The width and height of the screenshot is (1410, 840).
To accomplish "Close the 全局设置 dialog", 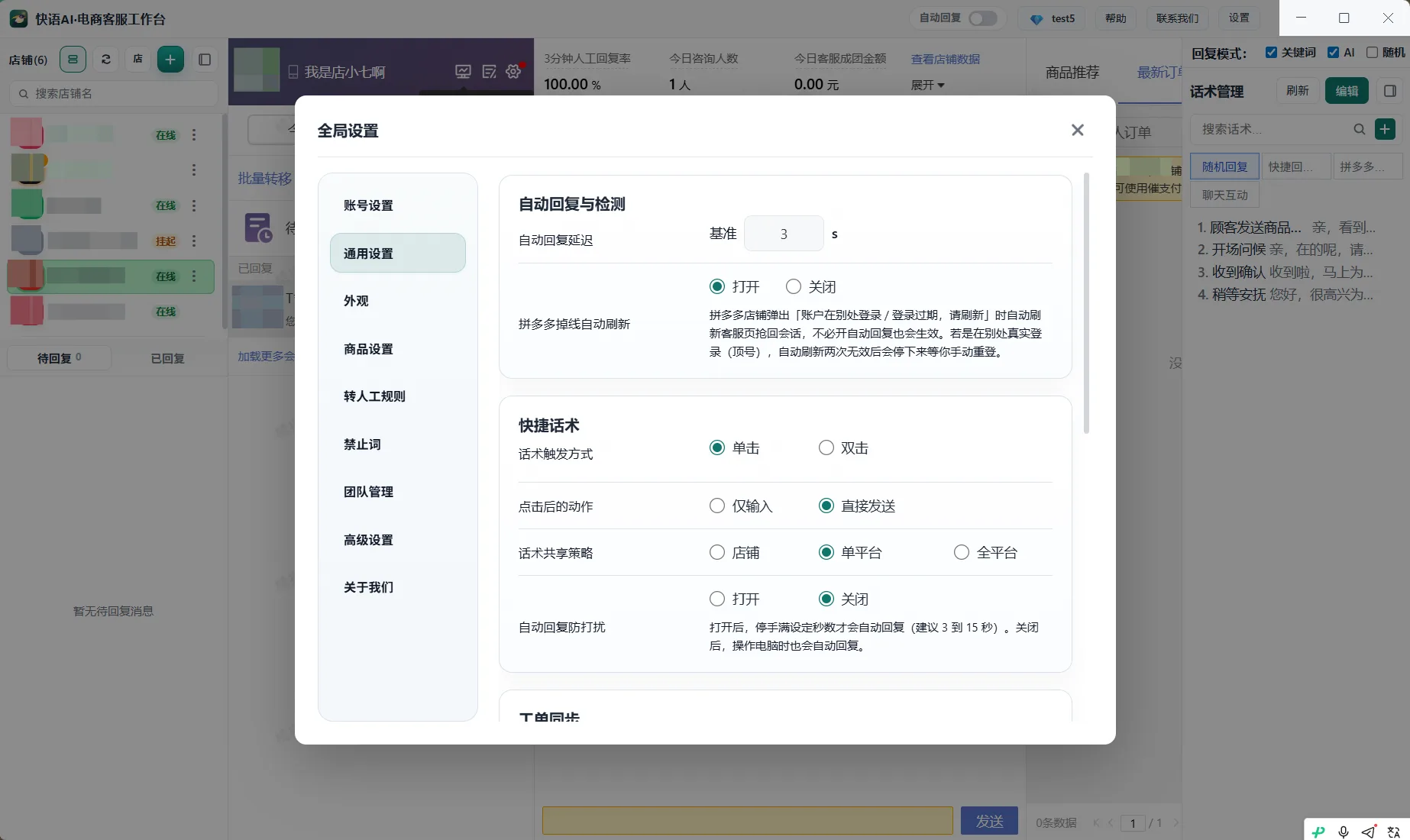I will 1077,130.
